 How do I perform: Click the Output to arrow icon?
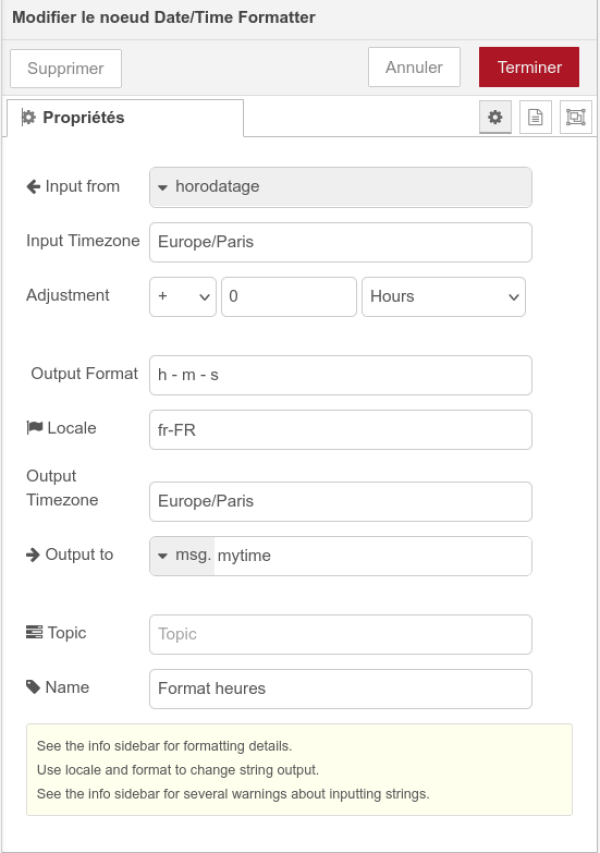pos(33,554)
